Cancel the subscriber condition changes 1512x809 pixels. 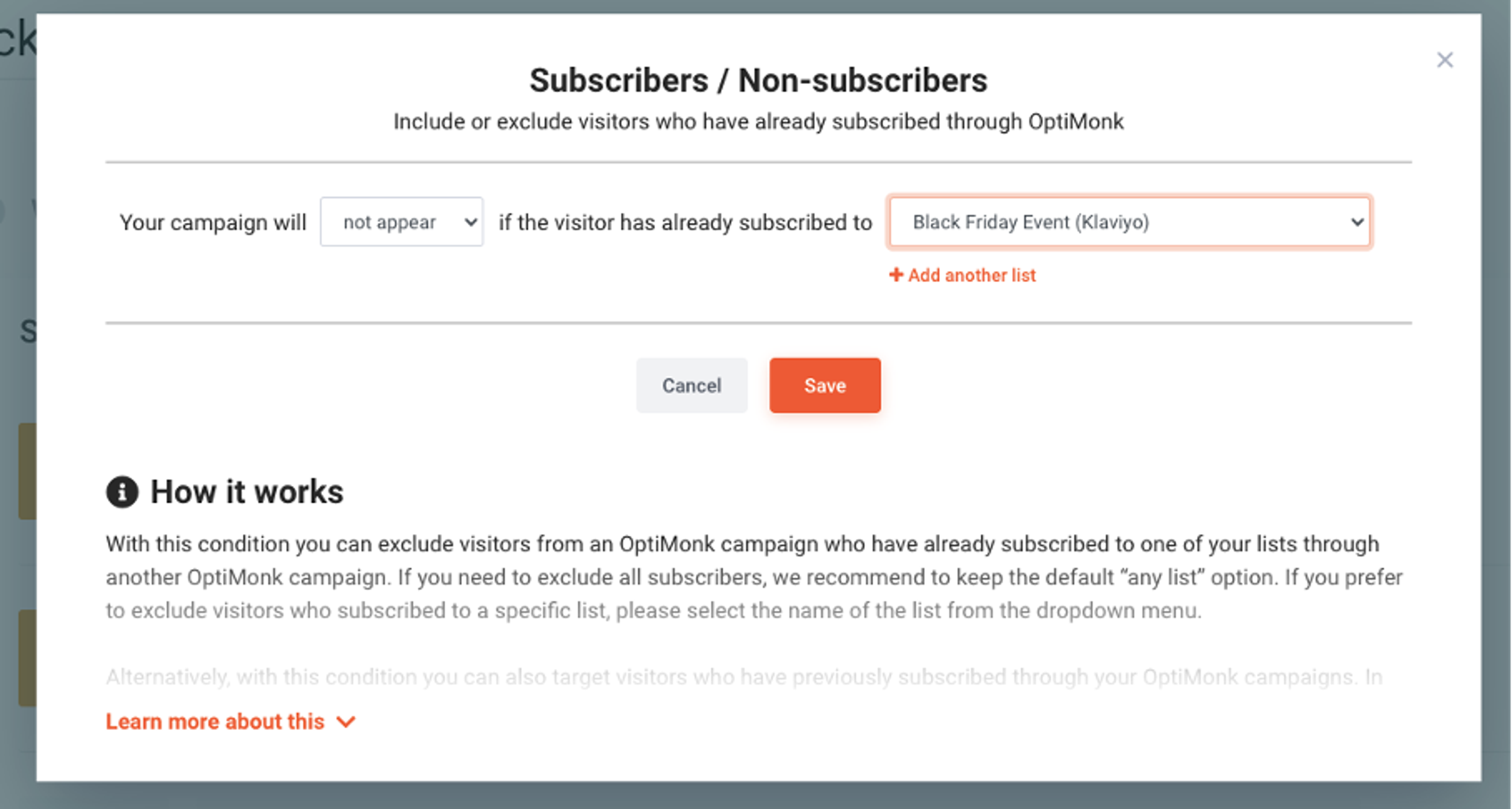[x=691, y=385]
